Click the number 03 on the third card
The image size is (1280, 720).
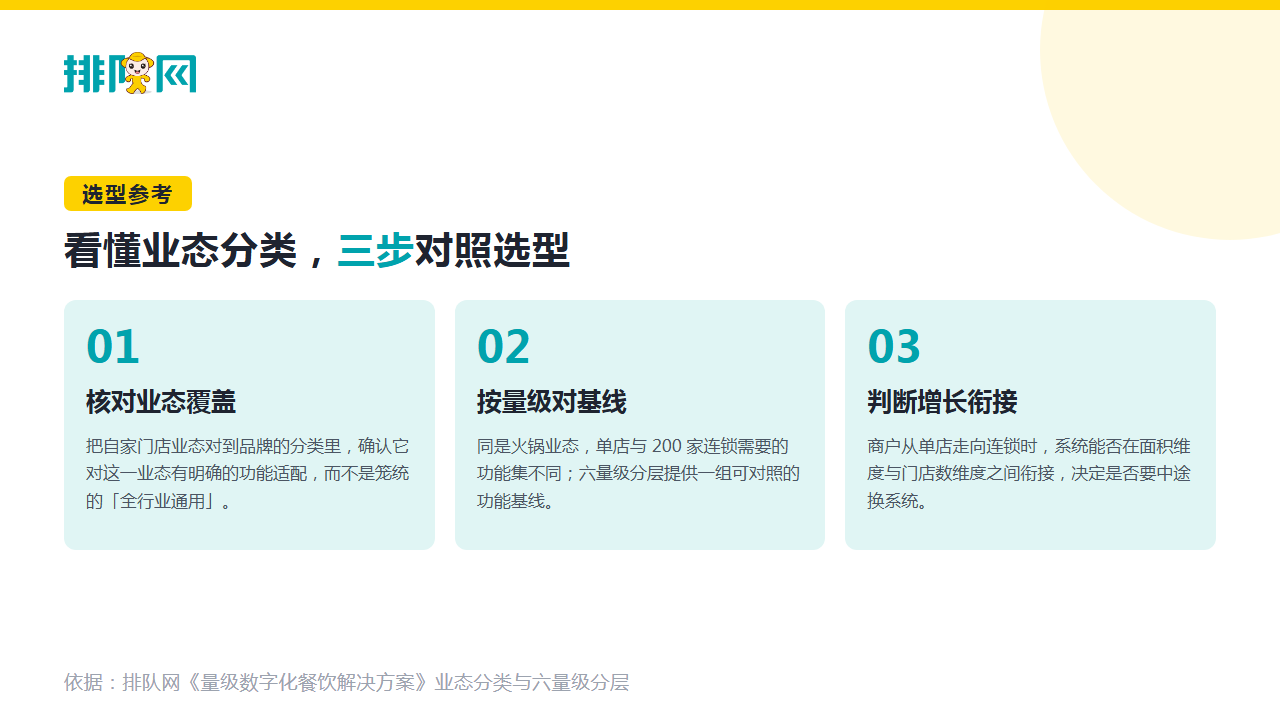(894, 347)
